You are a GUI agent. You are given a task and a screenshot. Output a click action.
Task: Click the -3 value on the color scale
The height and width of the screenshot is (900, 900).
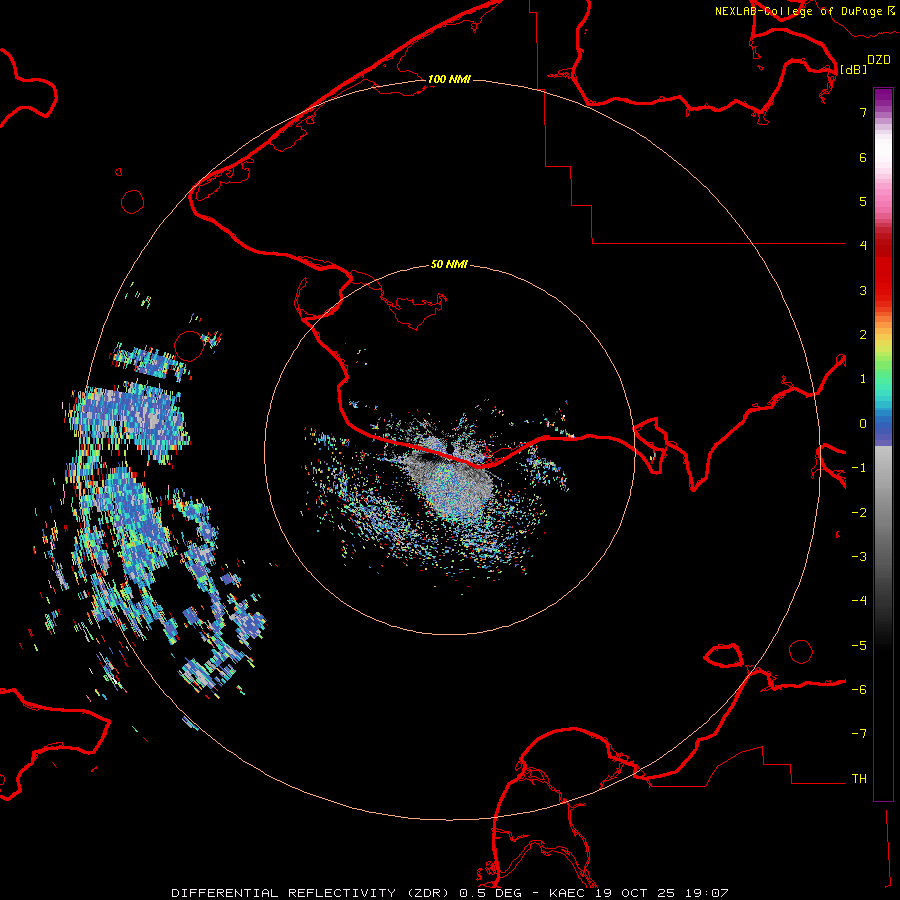pyautogui.click(x=859, y=557)
